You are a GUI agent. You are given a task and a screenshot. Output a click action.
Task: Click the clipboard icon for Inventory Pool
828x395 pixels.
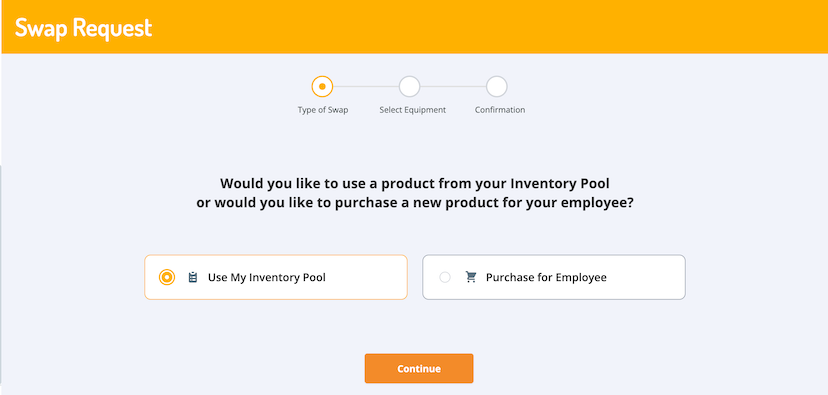(193, 277)
